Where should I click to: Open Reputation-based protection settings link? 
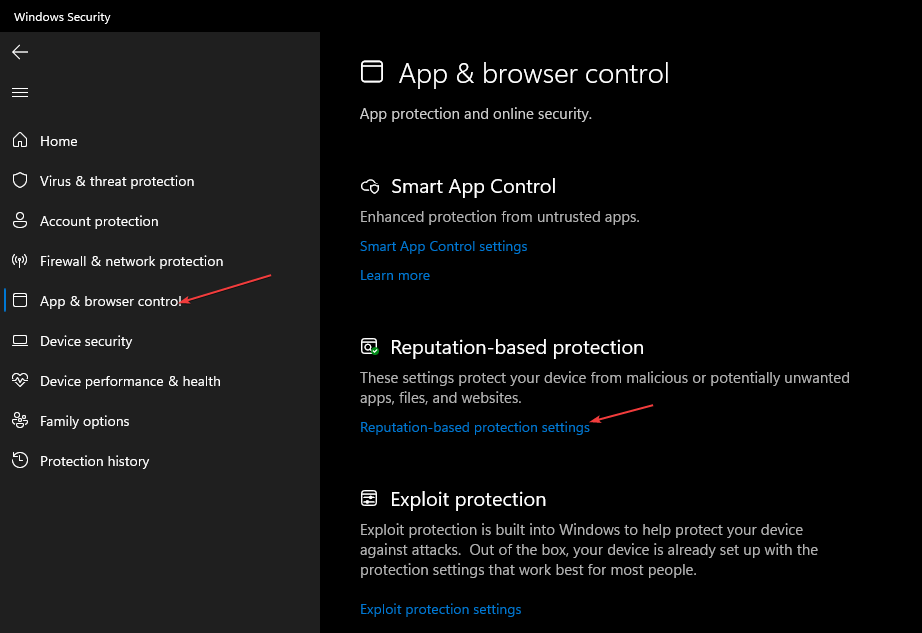coord(475,427)
